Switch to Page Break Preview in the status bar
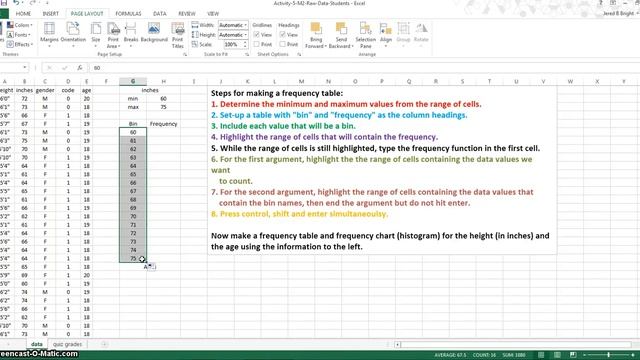The height and width of the screenshot is (360, 640). click(573, 355)
